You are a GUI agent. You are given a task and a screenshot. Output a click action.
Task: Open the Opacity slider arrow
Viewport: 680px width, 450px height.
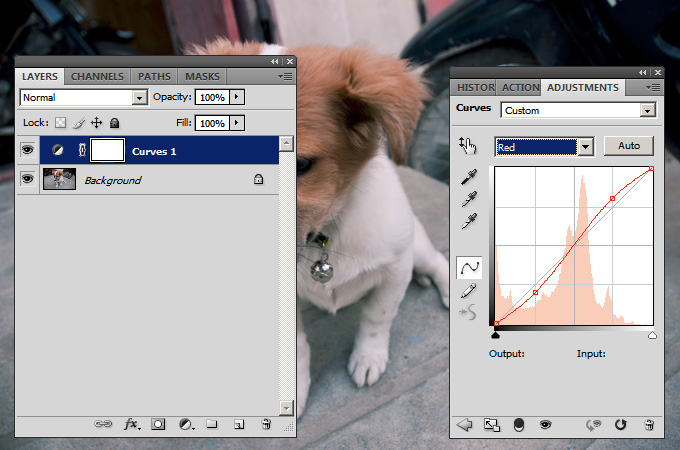click(237, 97)
